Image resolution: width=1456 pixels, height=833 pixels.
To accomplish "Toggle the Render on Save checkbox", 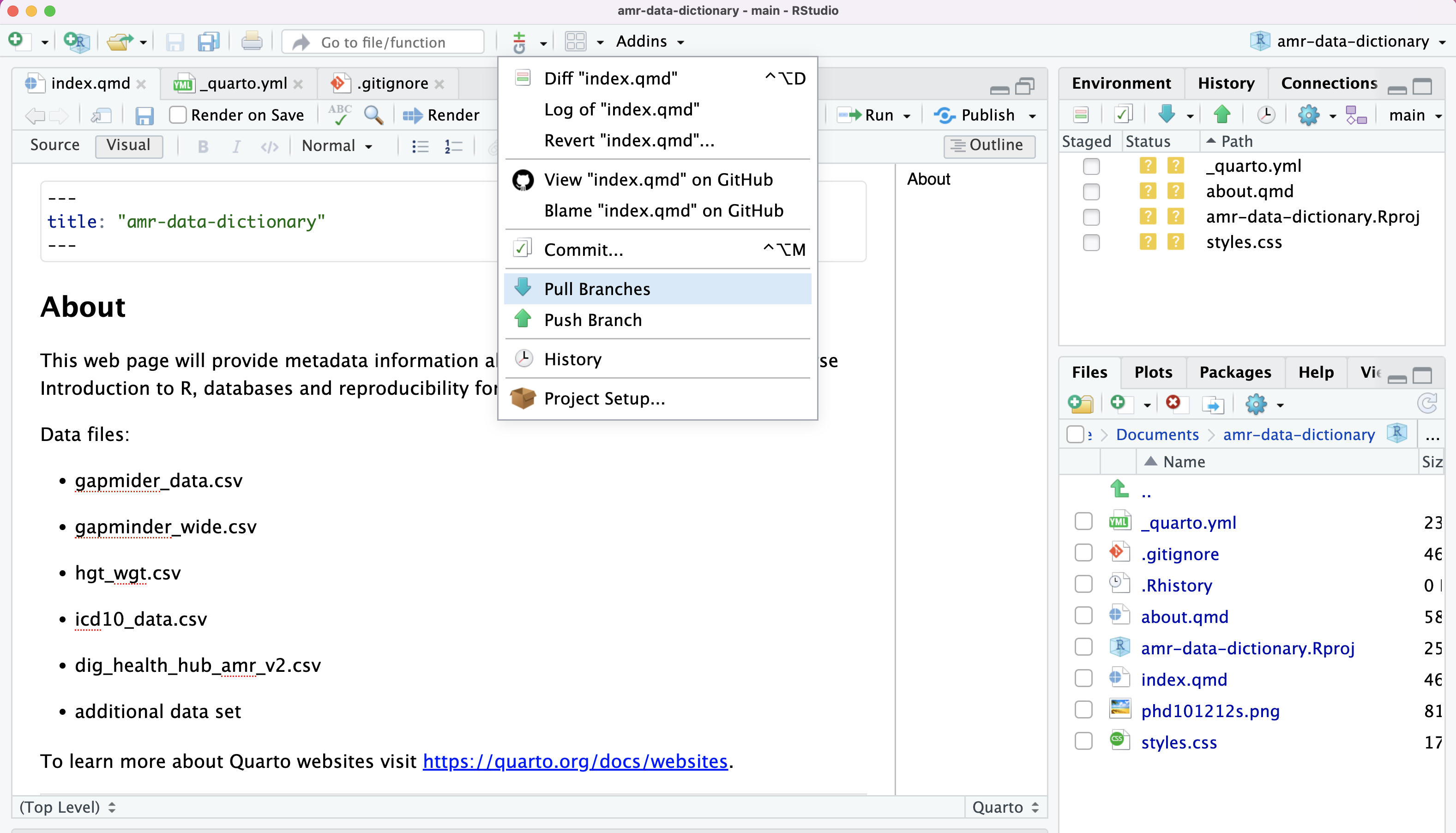I will click(x=178, y=115).
